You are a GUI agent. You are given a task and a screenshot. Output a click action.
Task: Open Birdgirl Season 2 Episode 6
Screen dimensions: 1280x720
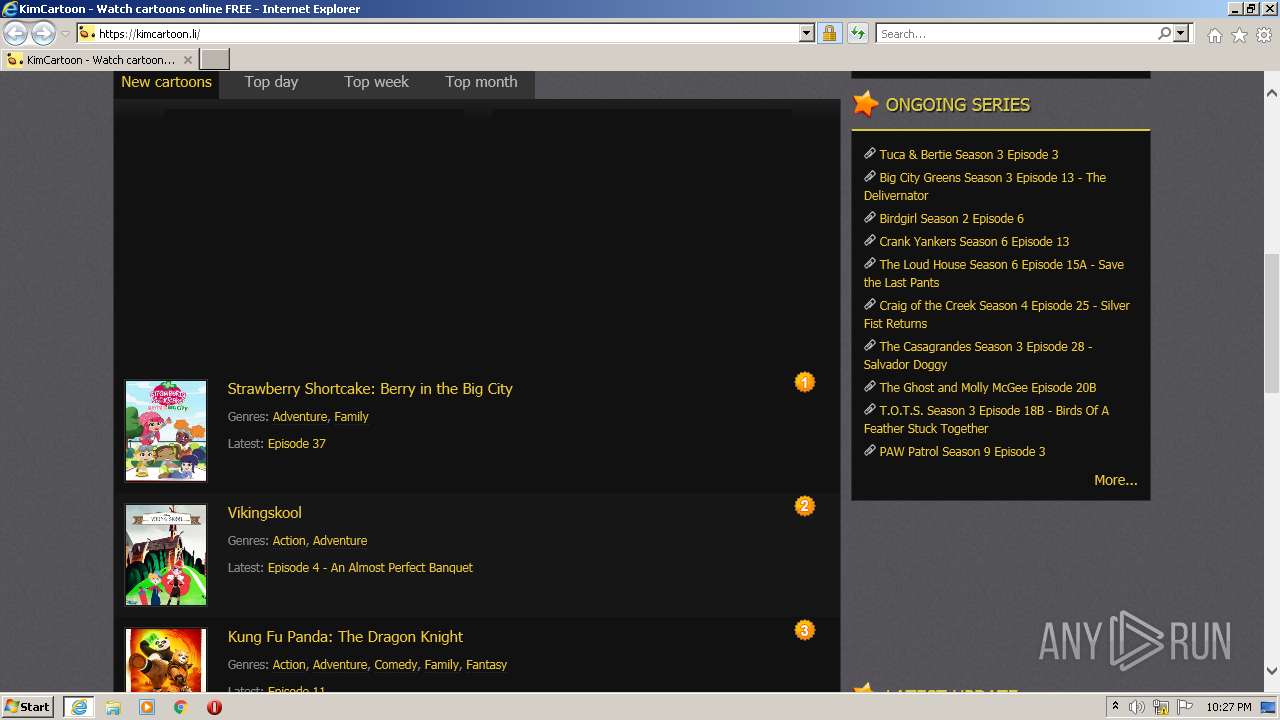click(952, 219)
